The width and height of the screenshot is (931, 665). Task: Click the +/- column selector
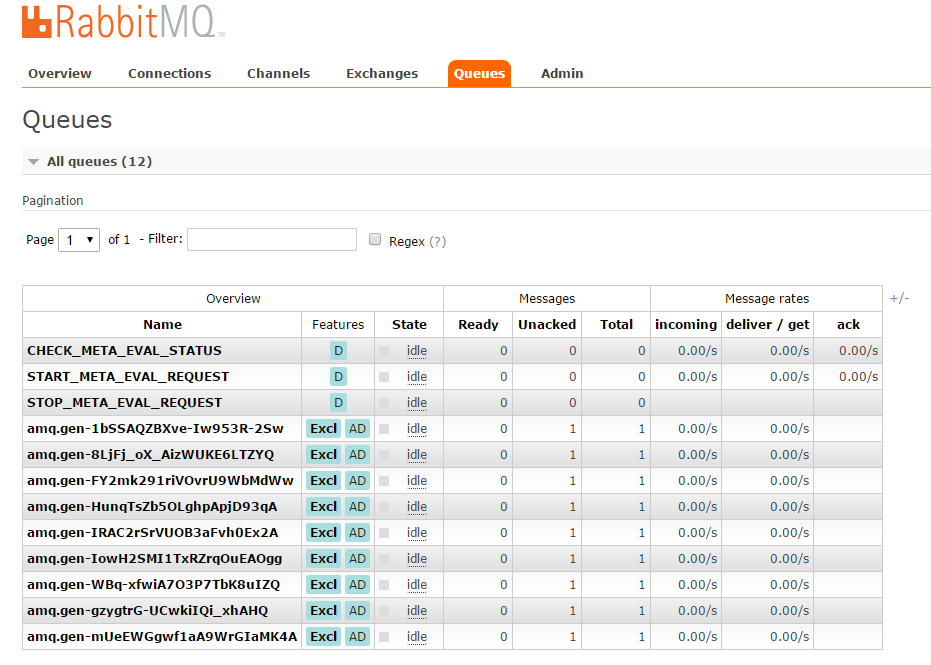coord(899,298)
